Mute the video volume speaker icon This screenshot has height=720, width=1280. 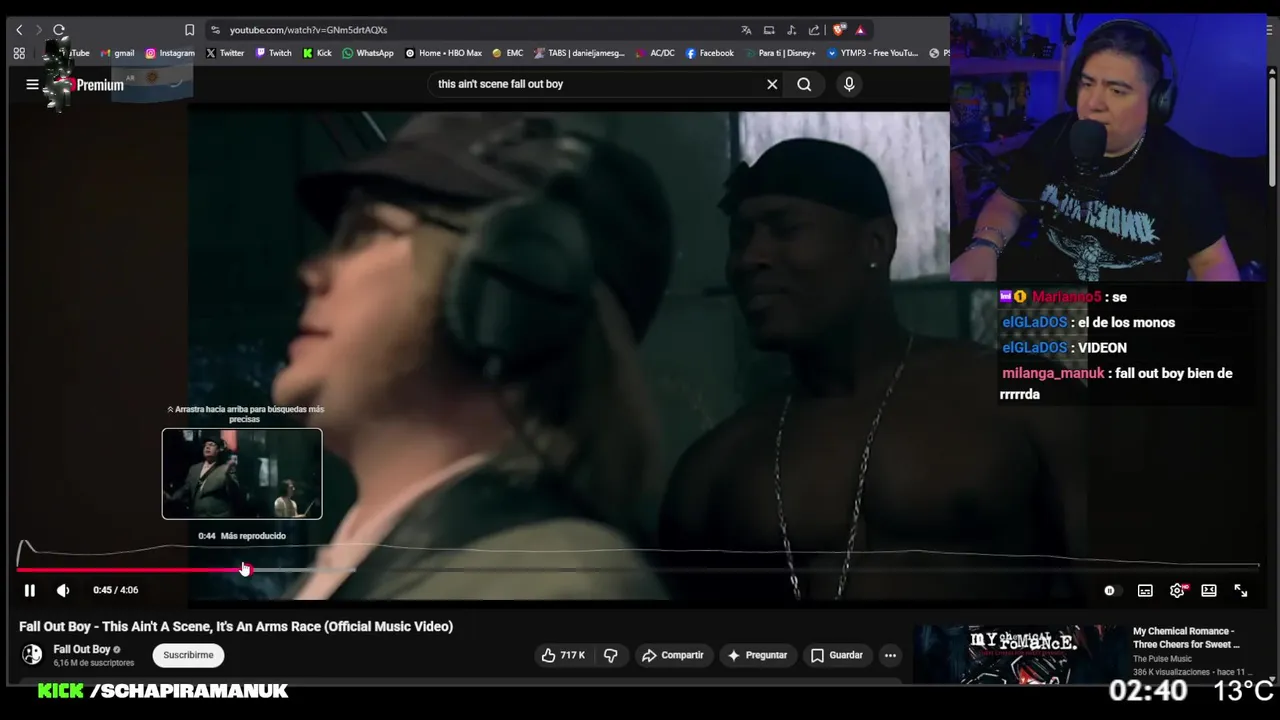pos(63,591)
